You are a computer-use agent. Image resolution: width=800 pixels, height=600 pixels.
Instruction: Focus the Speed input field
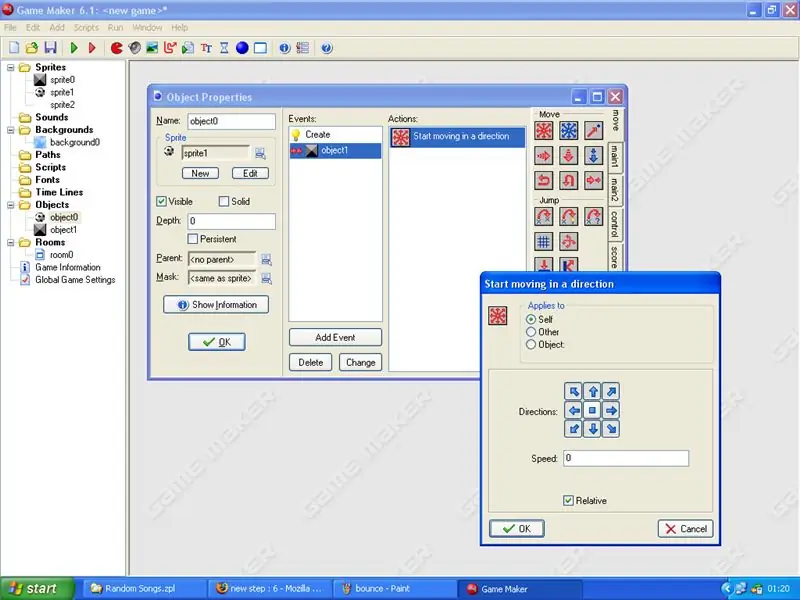626,458
